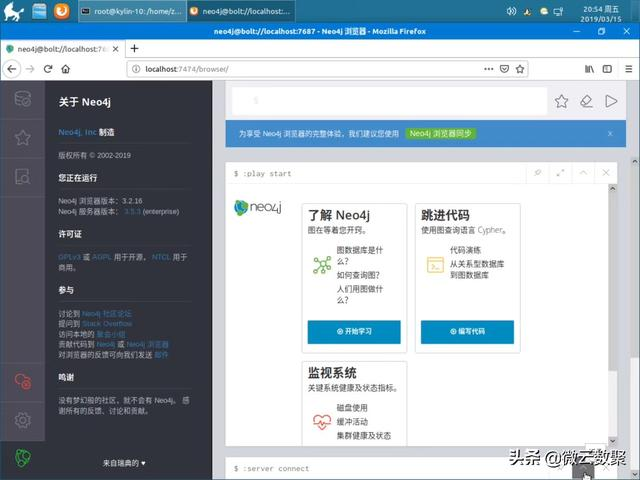Viewport: 640px width, 480px height.
Task: Open the Neo4j, Inc link
Action: [x=78, y=132]
